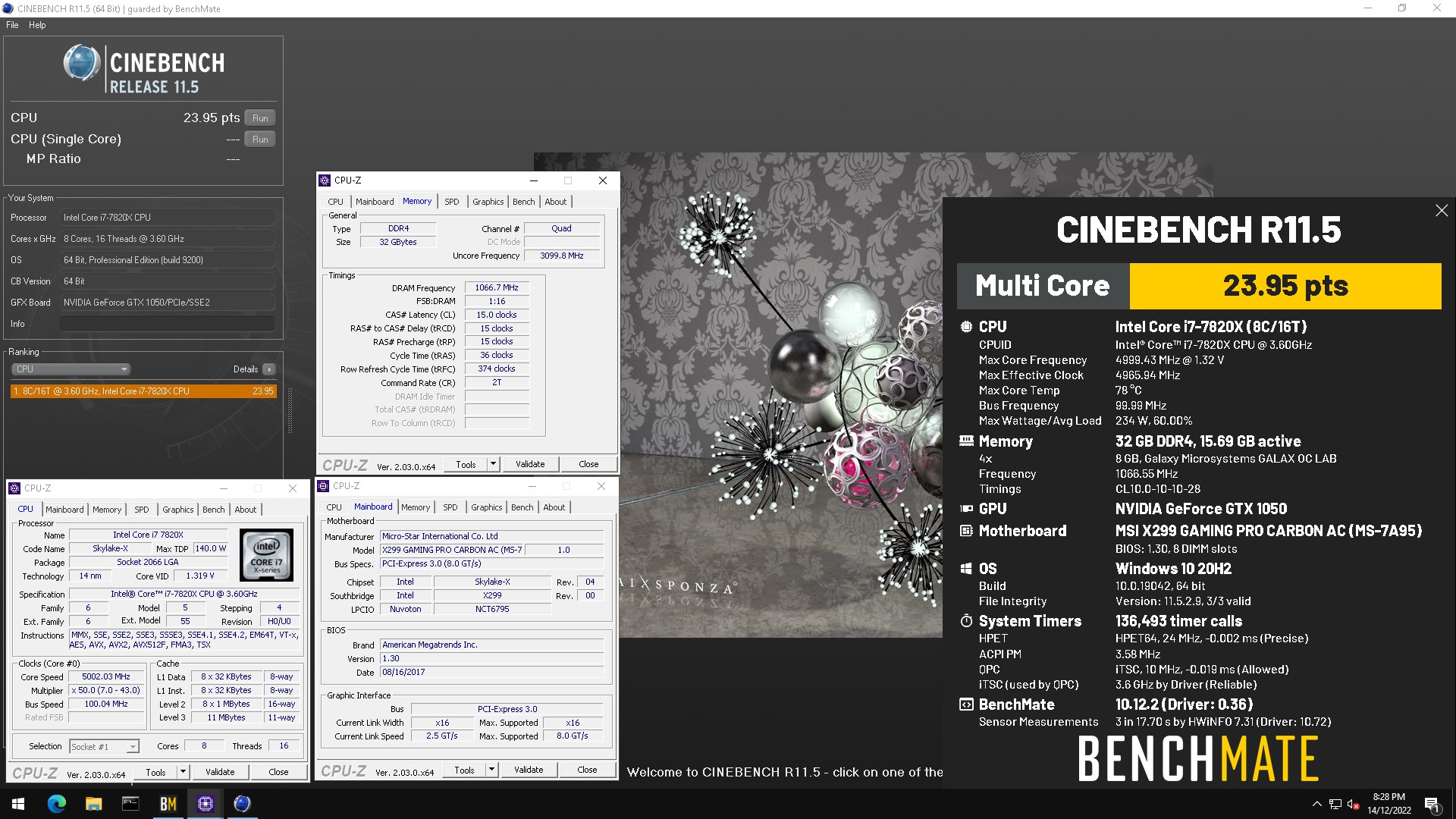
Task: Open the Start menu Windows icon
Action: 18,804
